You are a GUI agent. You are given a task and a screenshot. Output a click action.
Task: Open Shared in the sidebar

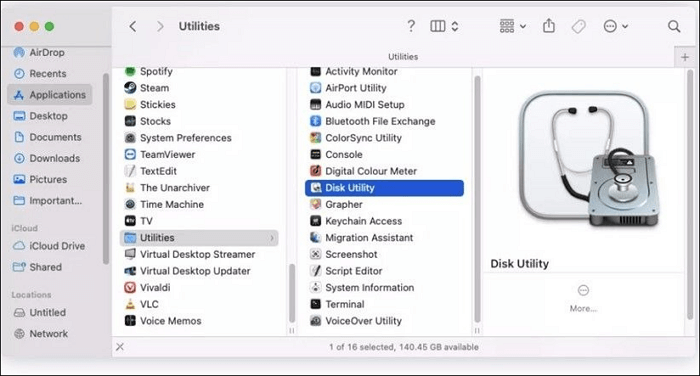(38, 267)
